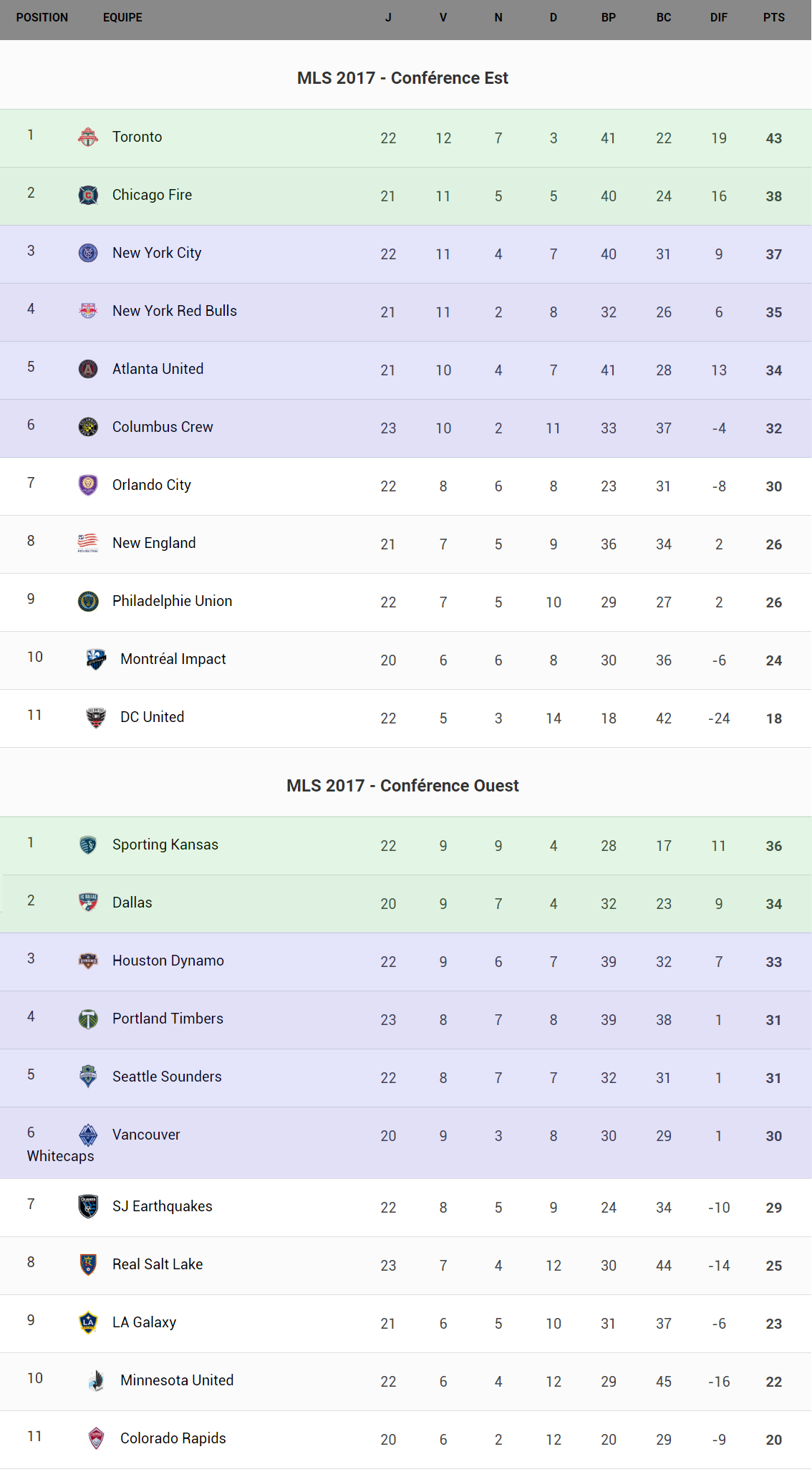Screen dimensions: 812x1477
Task: Click the EQUIPE column header
Action: (x=122, y=18)
